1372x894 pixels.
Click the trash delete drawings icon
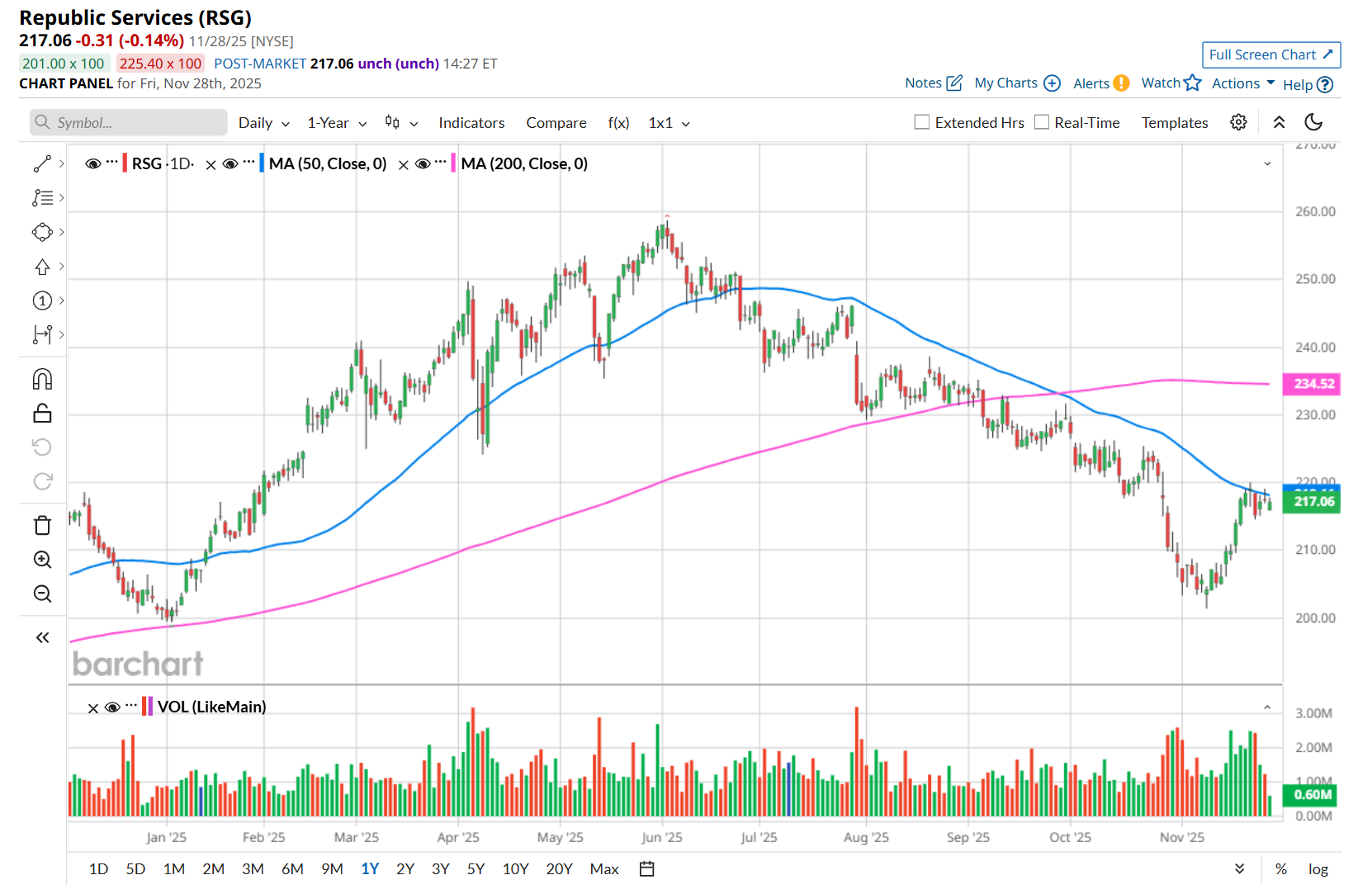click(42, 526)
